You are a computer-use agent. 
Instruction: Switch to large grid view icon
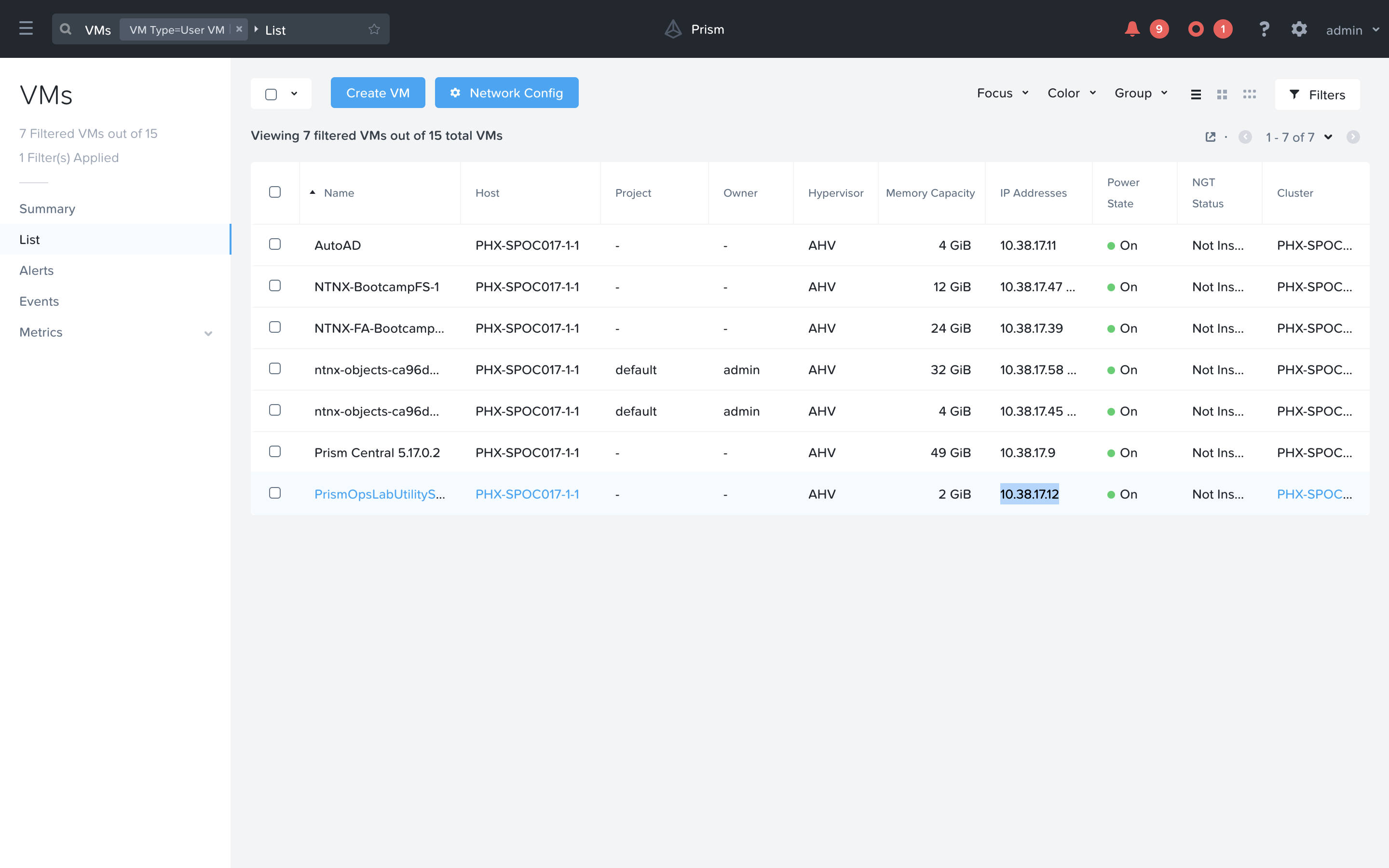[x=1222, y=94]
